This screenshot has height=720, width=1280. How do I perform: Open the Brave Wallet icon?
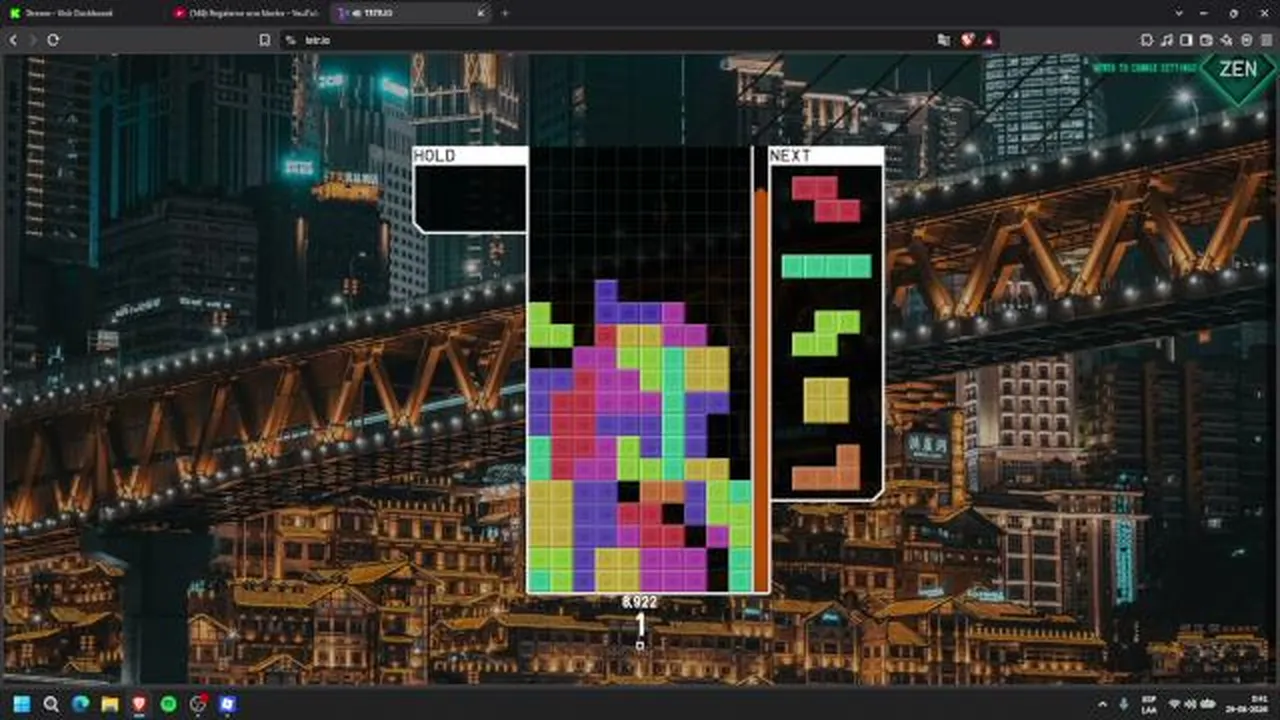click(1206, 40)
